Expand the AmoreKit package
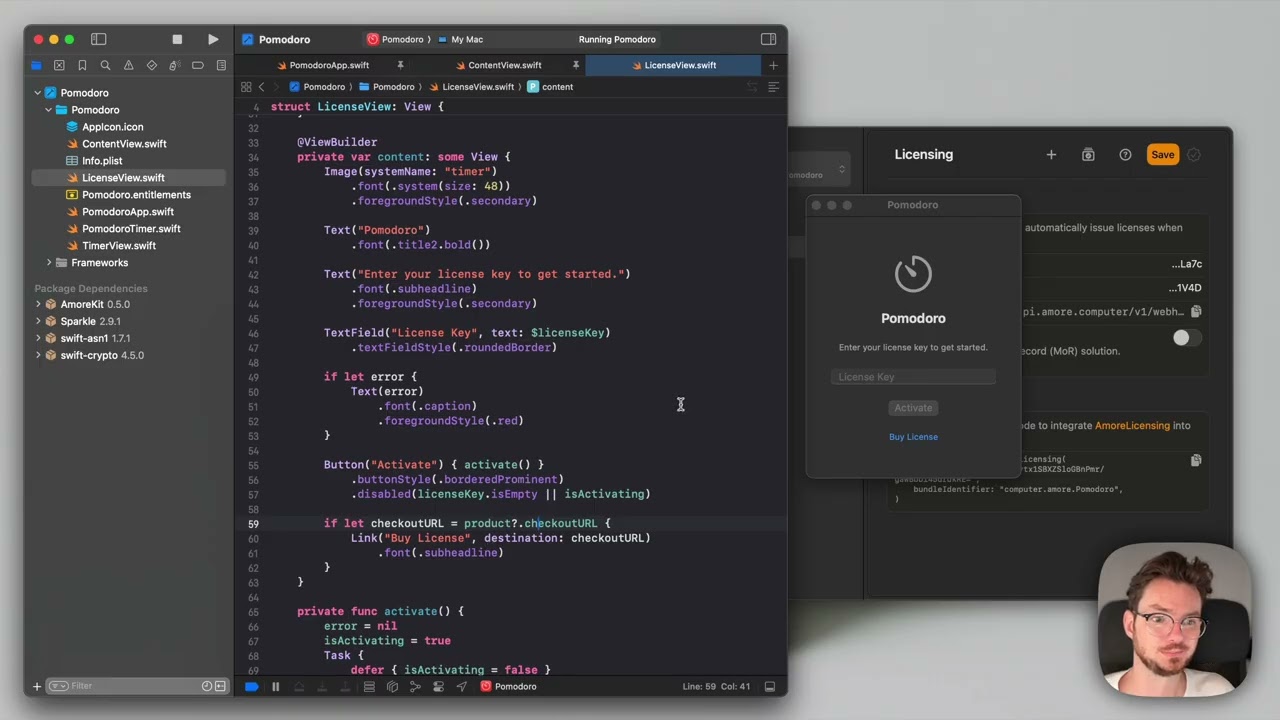Image resolution: width=1280 pixels, height=720 pixels. click(38, 305)
